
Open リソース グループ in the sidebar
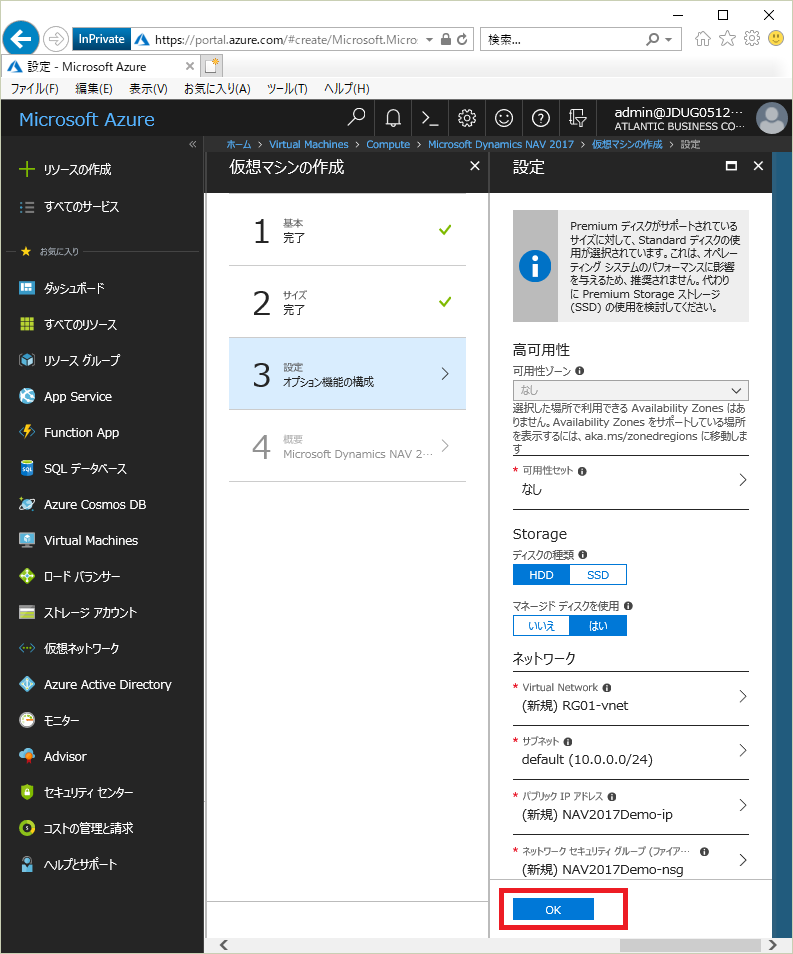[x=69, y=360]
